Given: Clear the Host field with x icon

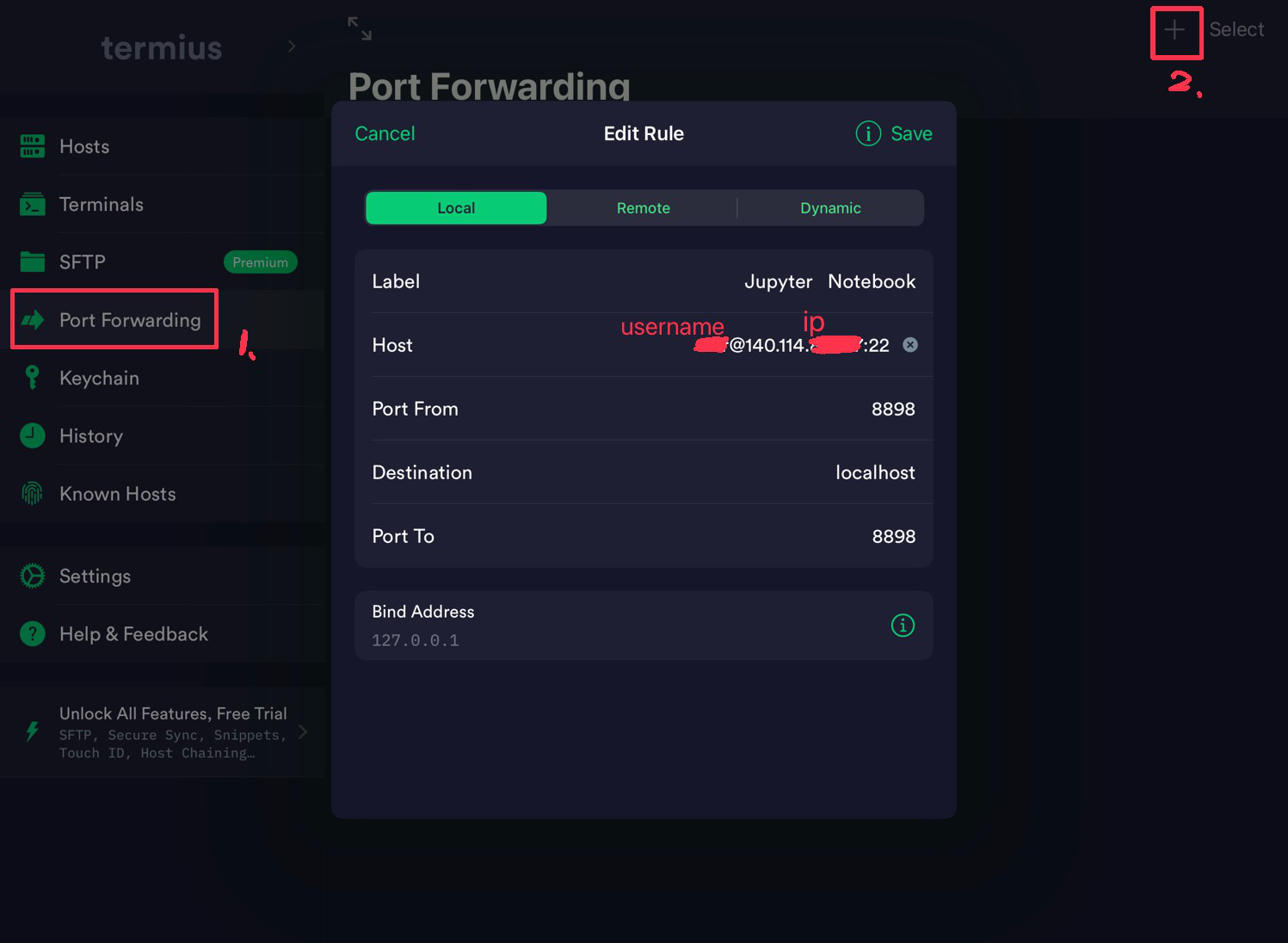Looking at the screenshot, I should coord(909,345).
